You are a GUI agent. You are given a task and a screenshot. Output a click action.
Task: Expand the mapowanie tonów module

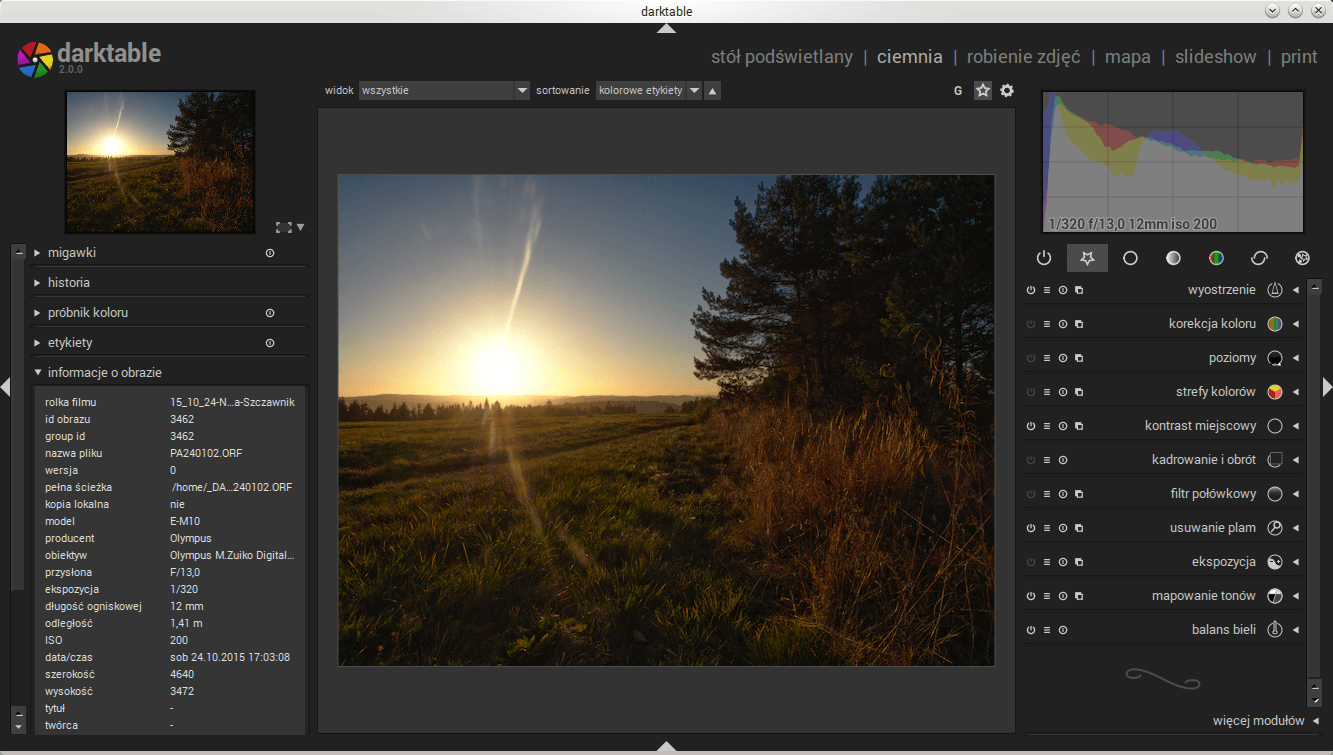point(1203,596)
